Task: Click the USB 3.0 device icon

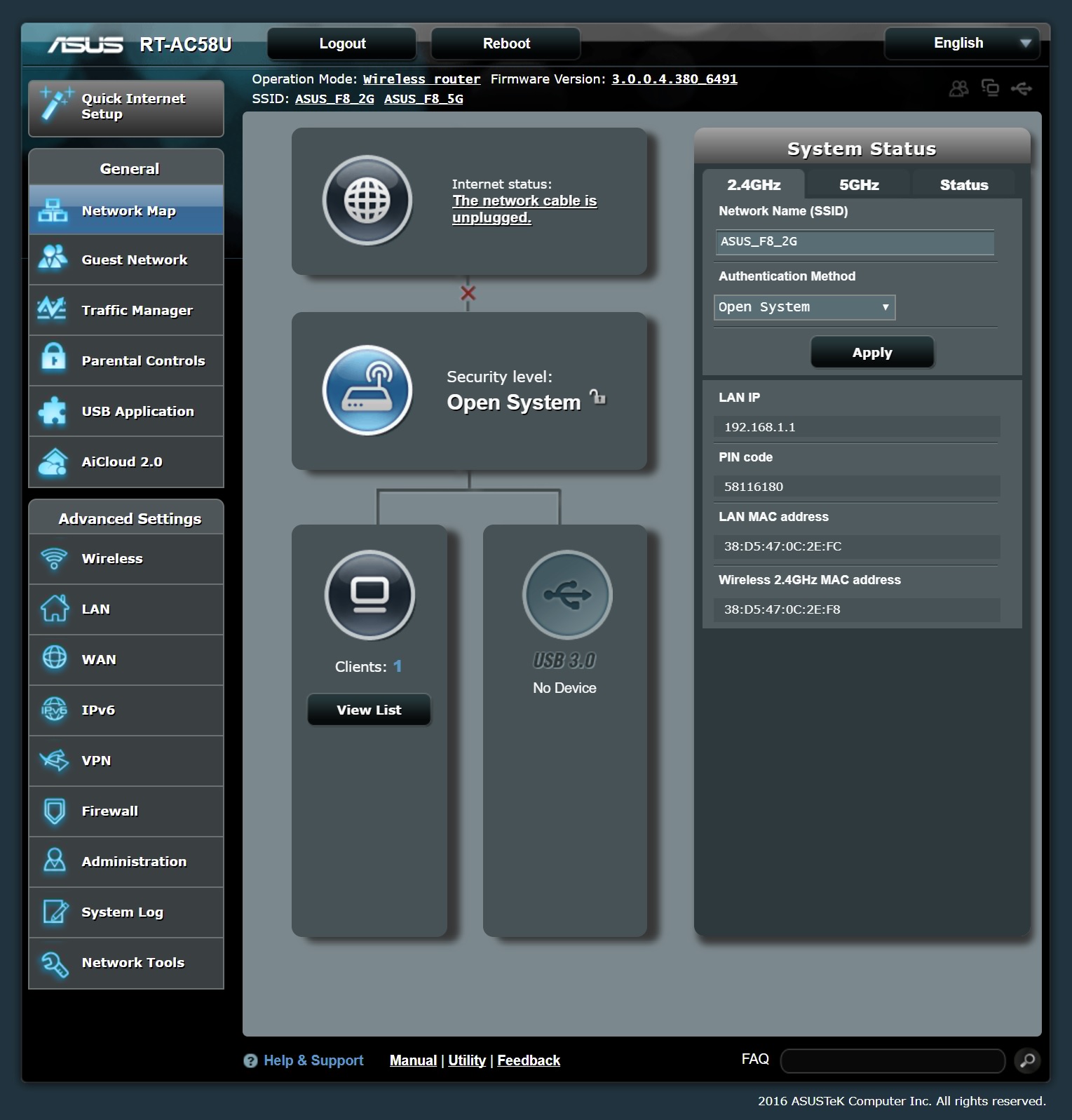Action: point(567,595)
